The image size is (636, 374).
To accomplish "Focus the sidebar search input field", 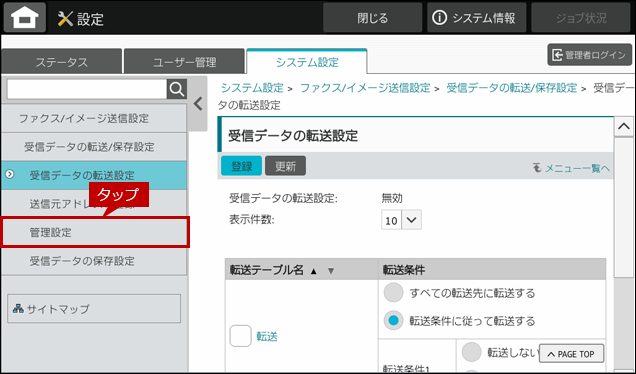I will point(87,89).
